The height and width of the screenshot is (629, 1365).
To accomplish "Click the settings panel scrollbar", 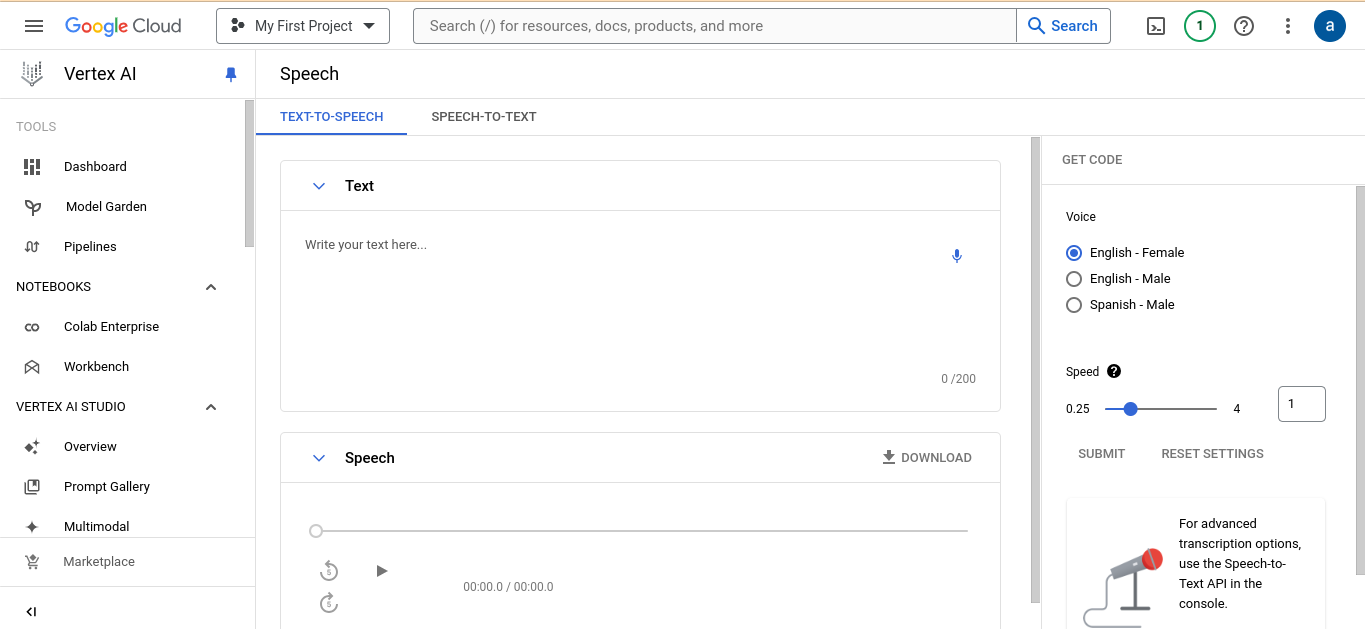I will click(1360, 380).
